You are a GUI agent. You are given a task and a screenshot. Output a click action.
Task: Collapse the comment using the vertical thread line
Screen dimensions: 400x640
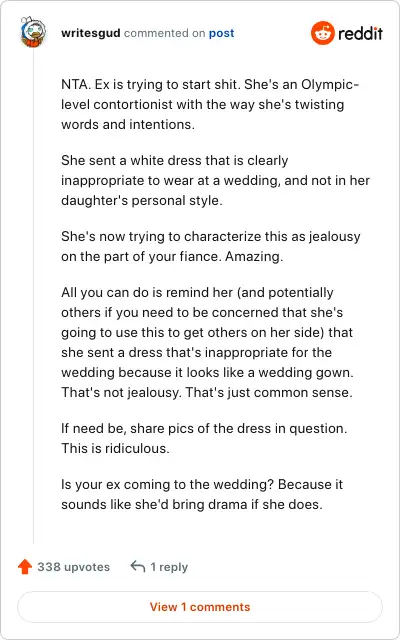[33, 296]
